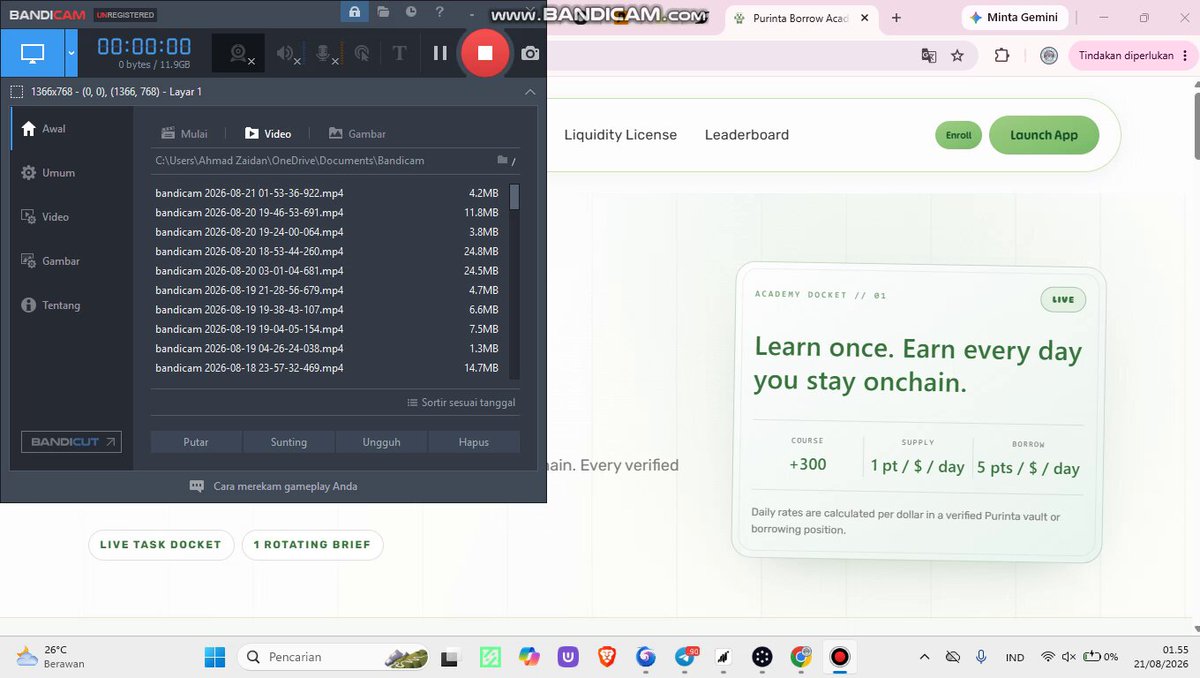Open the scheduled recording clock icon
The width and height of the screenshot is (1200, 678).
pyautogui.click(x=411, y=12)
